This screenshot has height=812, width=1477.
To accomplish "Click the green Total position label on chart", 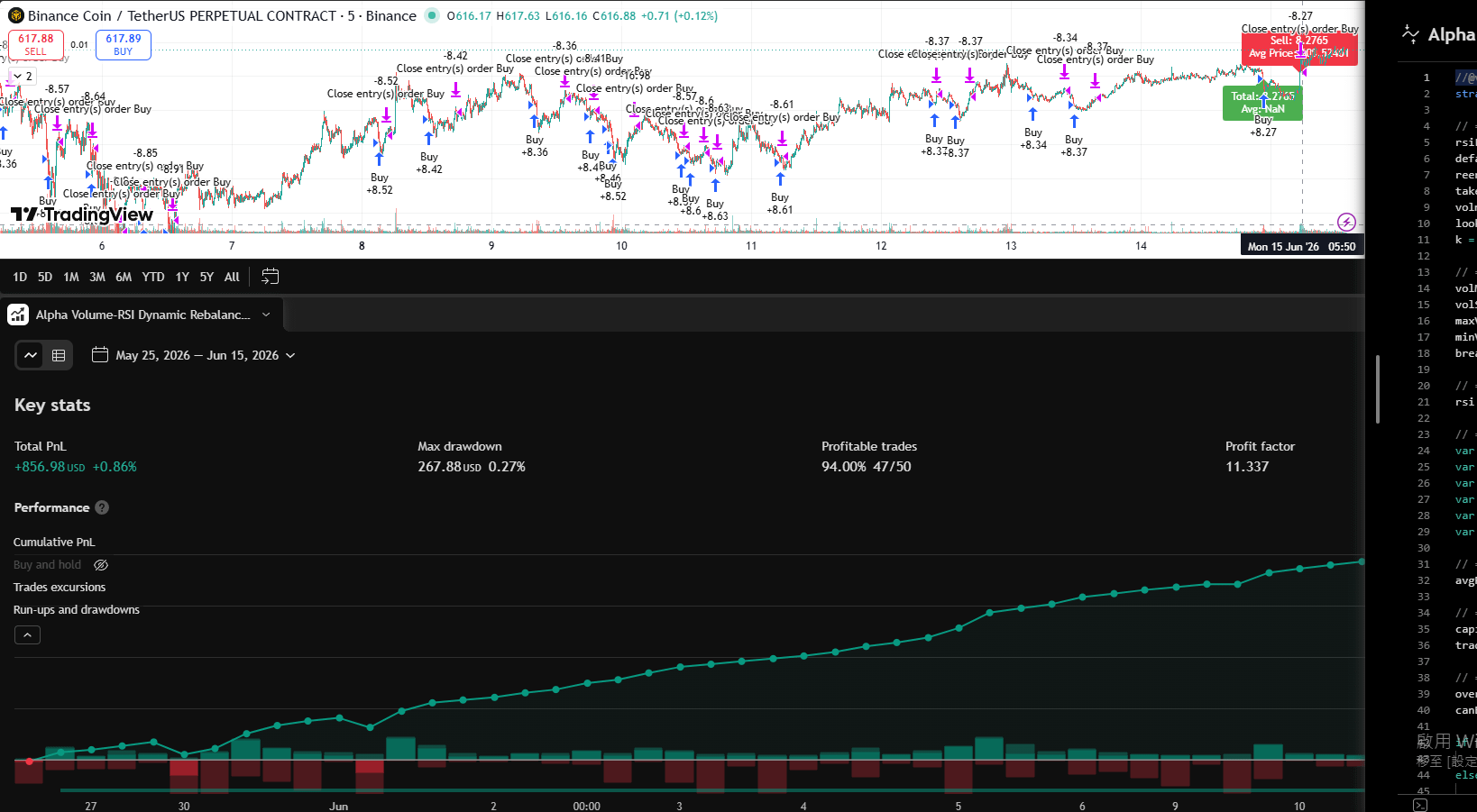I will tap(1262, 103).
